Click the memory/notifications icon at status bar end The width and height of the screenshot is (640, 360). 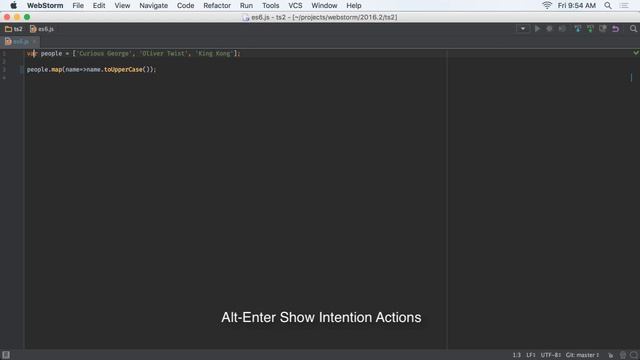point(633,355)
